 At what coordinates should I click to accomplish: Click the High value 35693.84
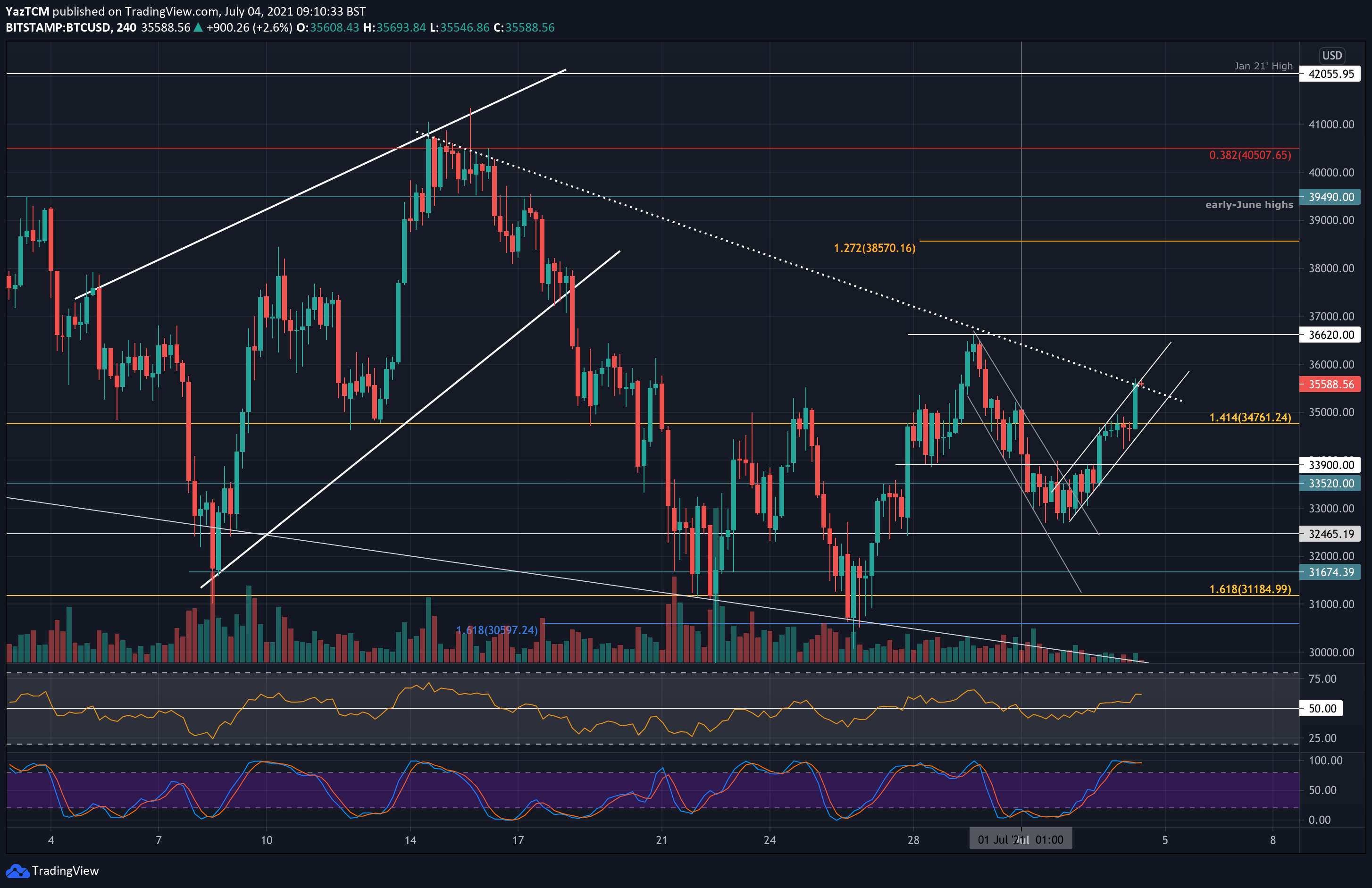point(401,28)
